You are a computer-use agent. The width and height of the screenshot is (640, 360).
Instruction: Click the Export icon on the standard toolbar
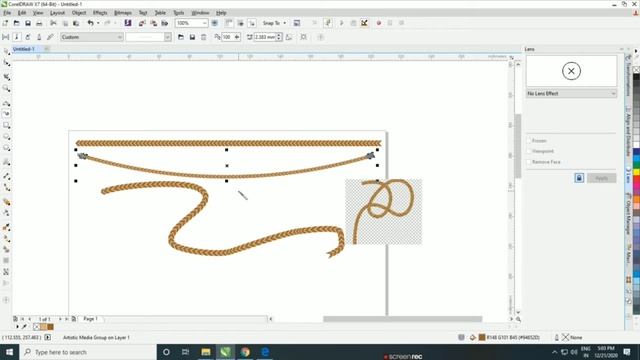coord(153,23)
